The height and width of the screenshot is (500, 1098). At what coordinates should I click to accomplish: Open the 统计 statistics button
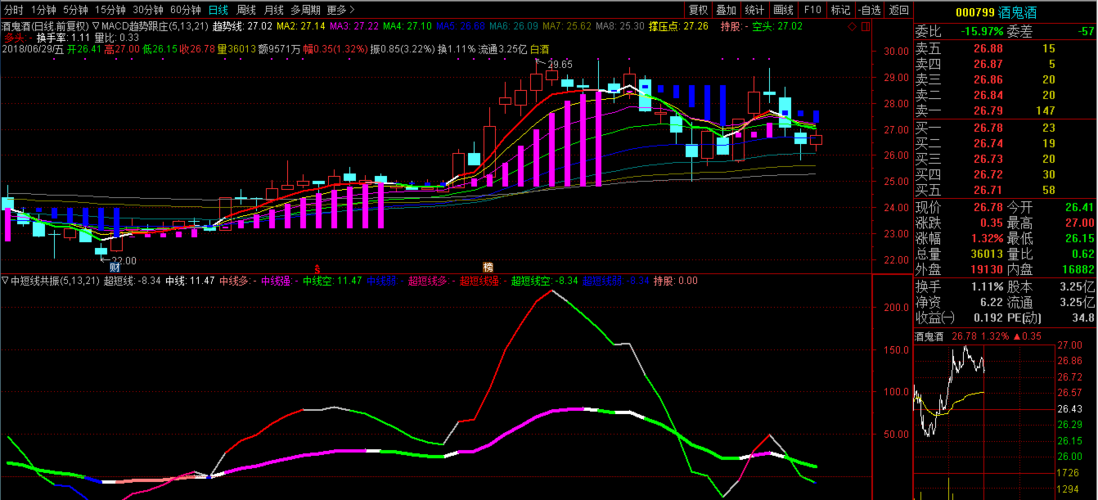pyautogui.click(x=754, y=10)
